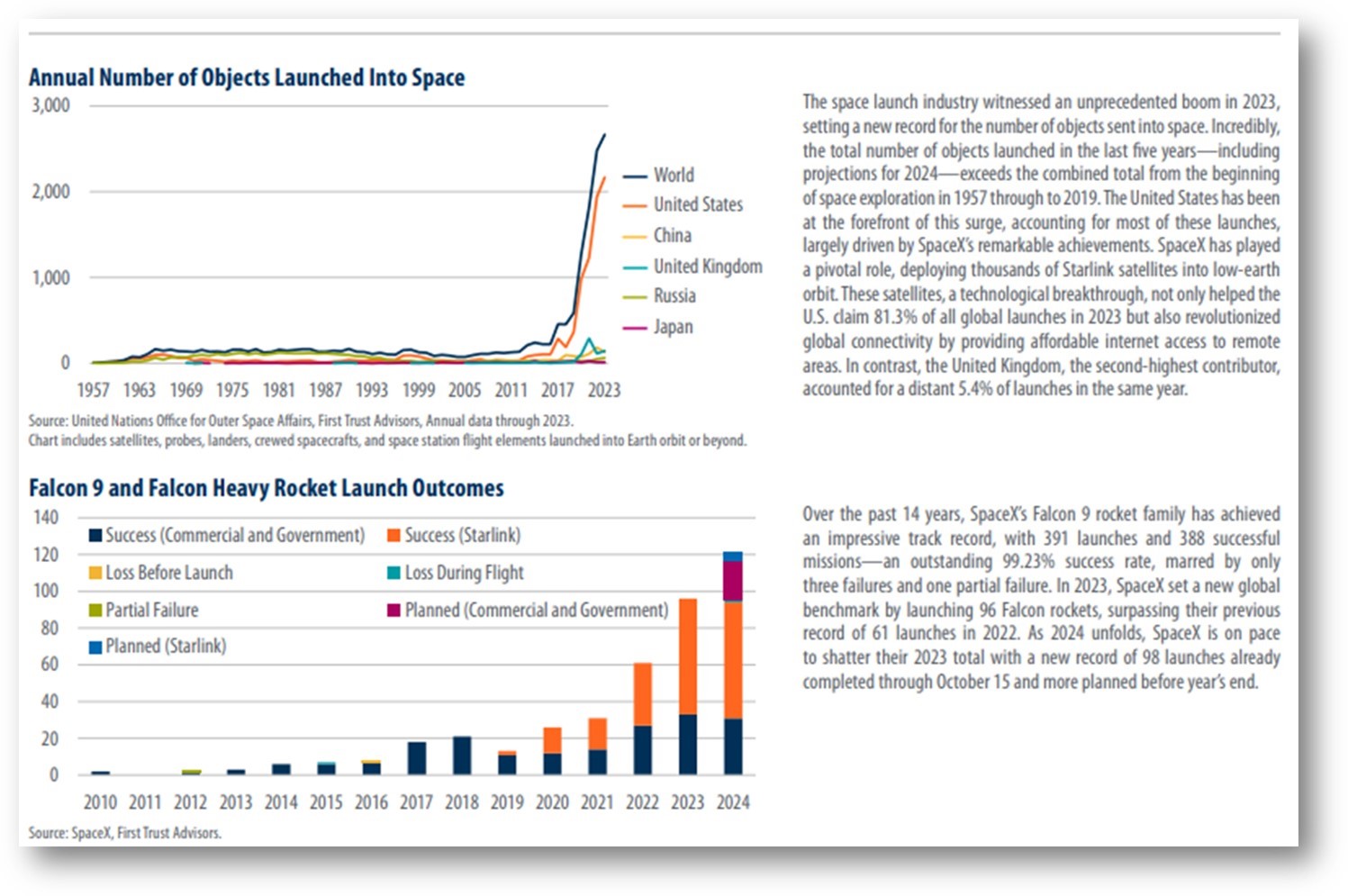Click the 'Source: SpaceX, First Trust Advisors.' line
Viewport: 1348px width, 896px height.
coord(124,833)
